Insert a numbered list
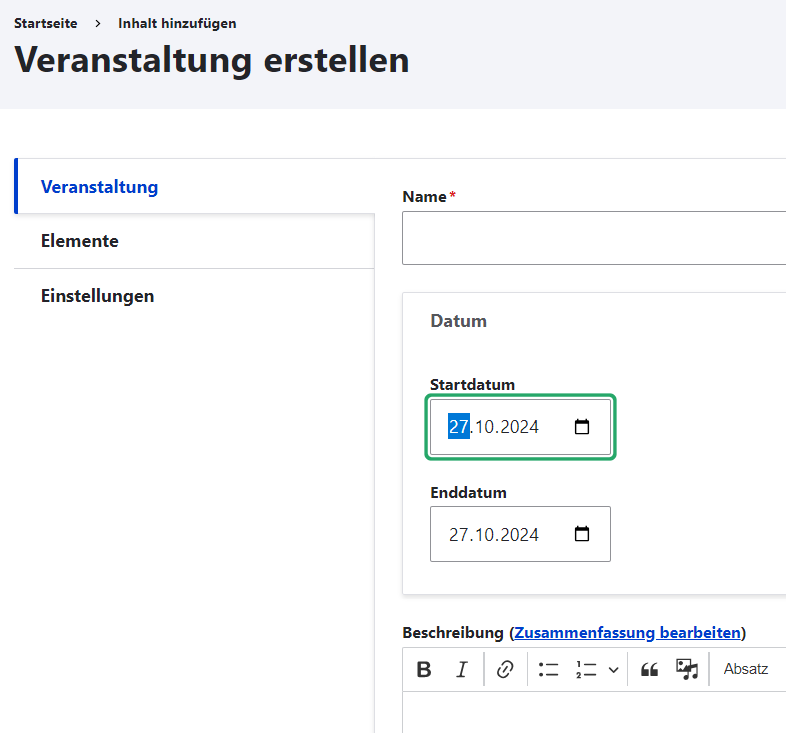Image resolution: width=786 pixels, height=733 pixels. (x=586, y=670)
